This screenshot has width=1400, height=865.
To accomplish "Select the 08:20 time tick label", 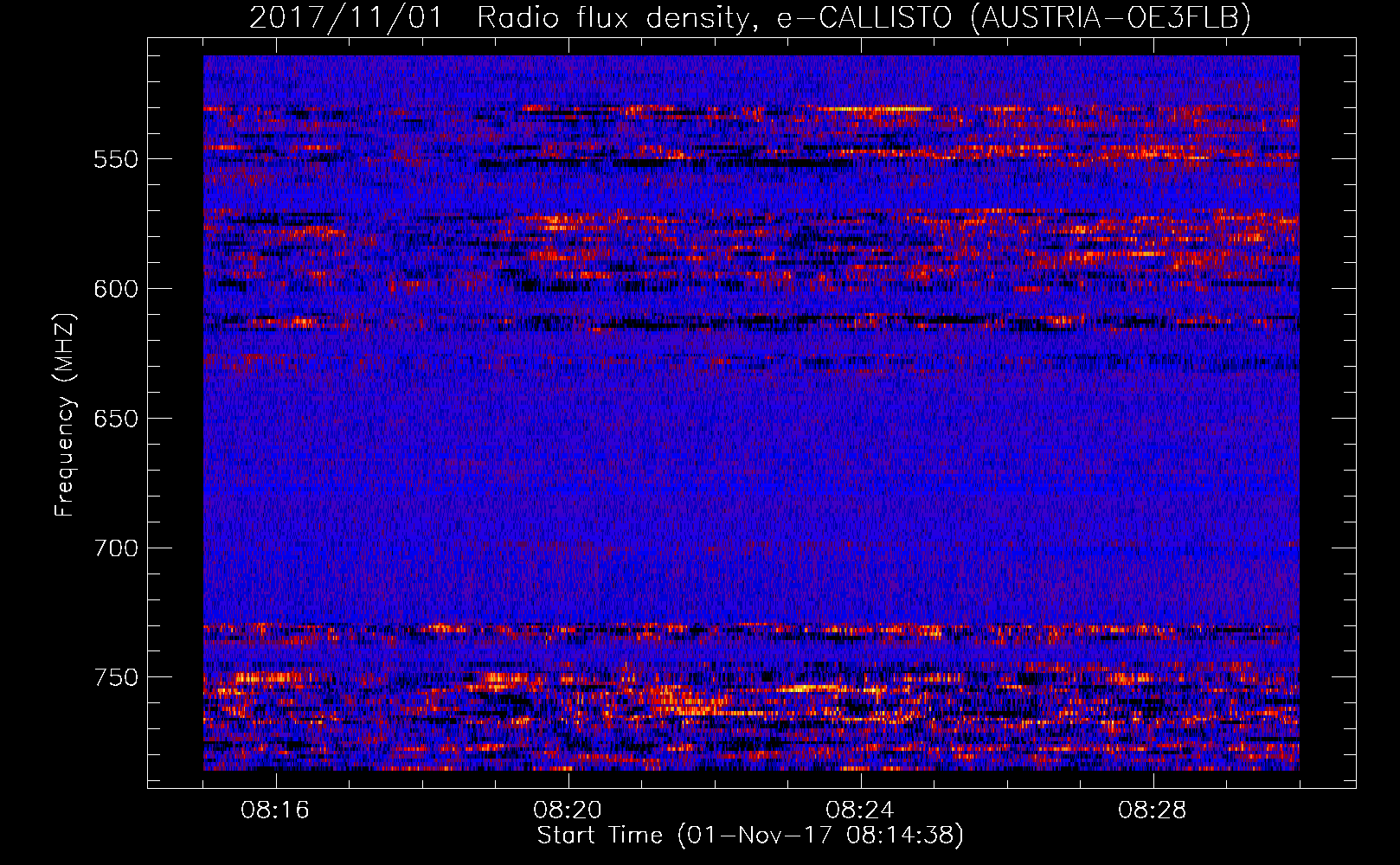I will (x=568, y=811).
